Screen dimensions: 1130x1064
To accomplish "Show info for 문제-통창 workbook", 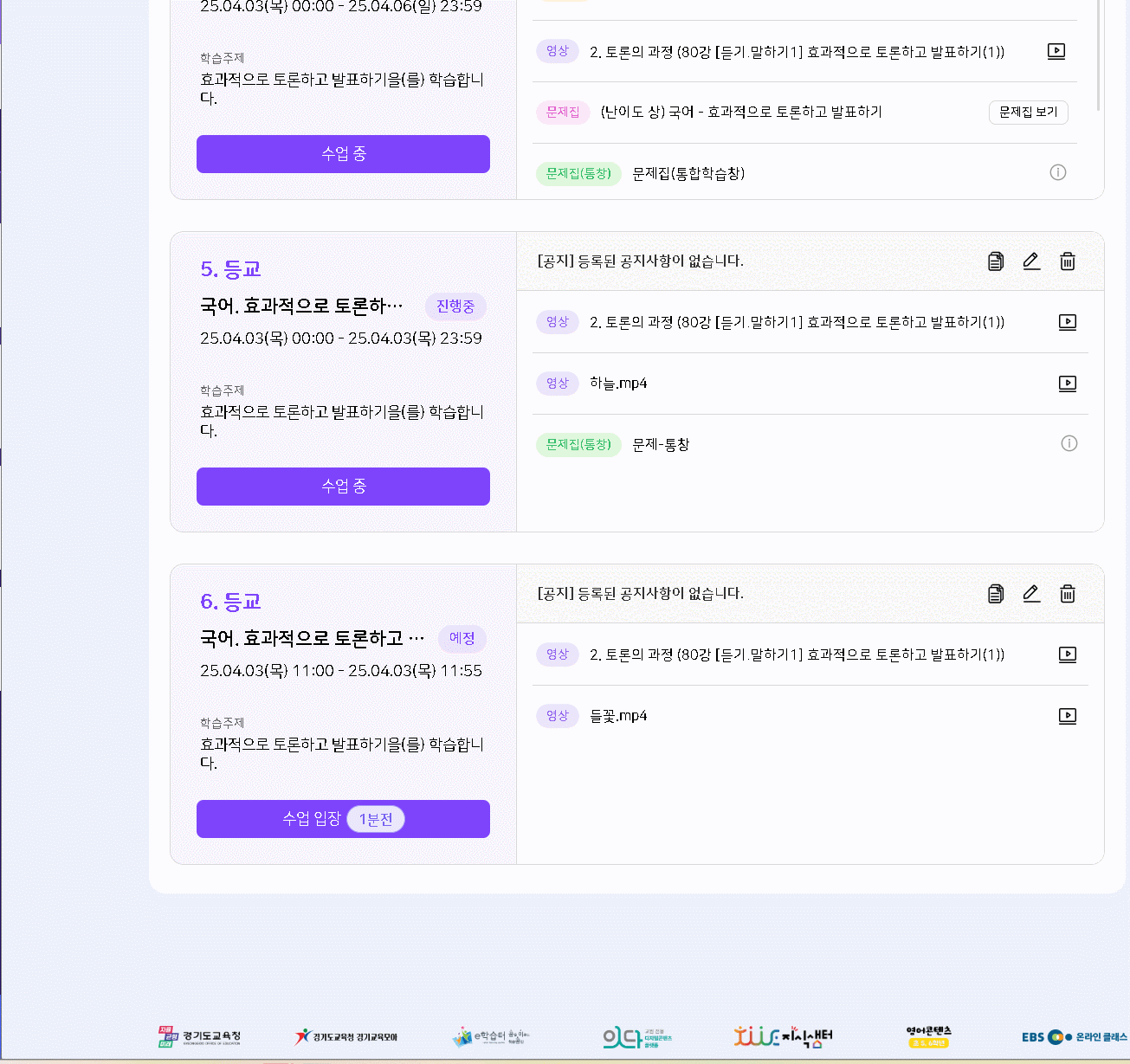I will (x=1069, y=444).
